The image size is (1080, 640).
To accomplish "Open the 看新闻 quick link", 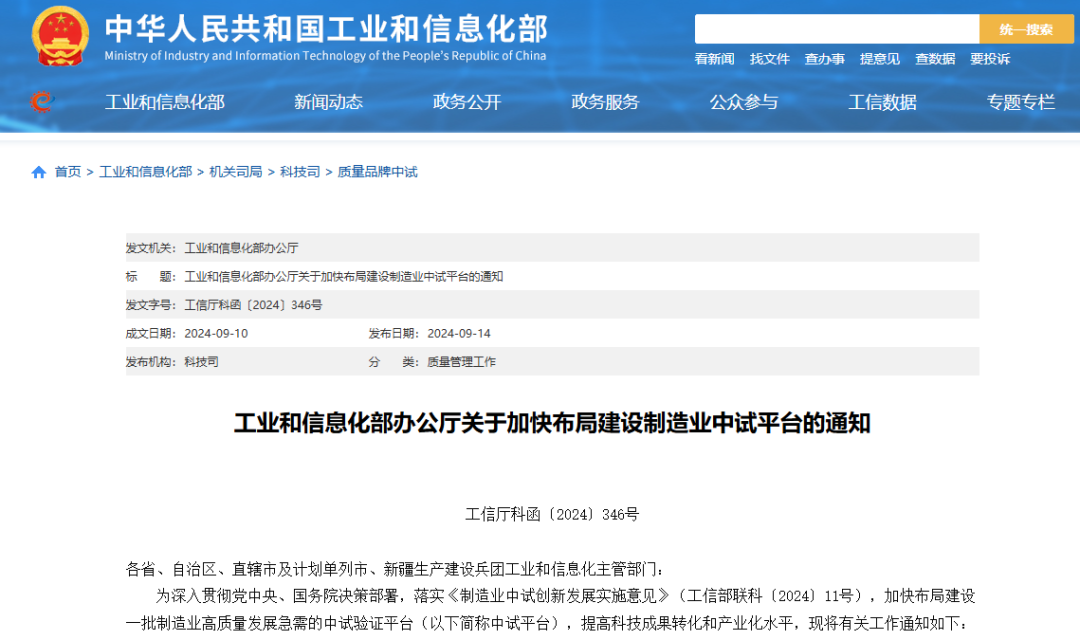I will (714, 59).
